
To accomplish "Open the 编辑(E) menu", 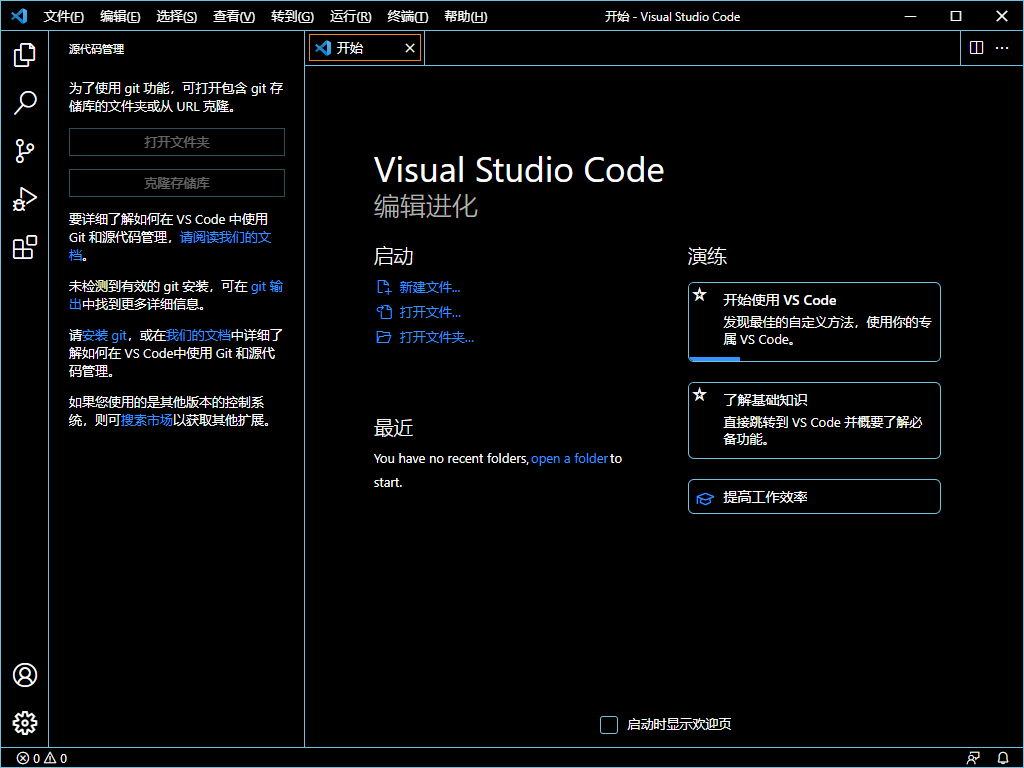I will pyautogui.click(x=120, y=16).
